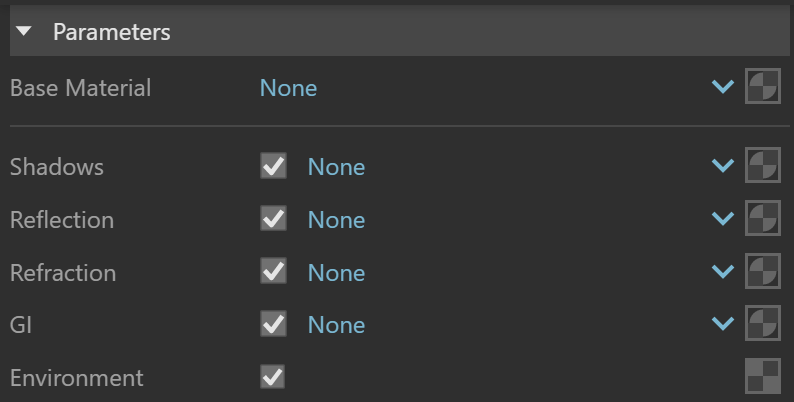Click the GI checkered map icon

(x=763, y=323)
